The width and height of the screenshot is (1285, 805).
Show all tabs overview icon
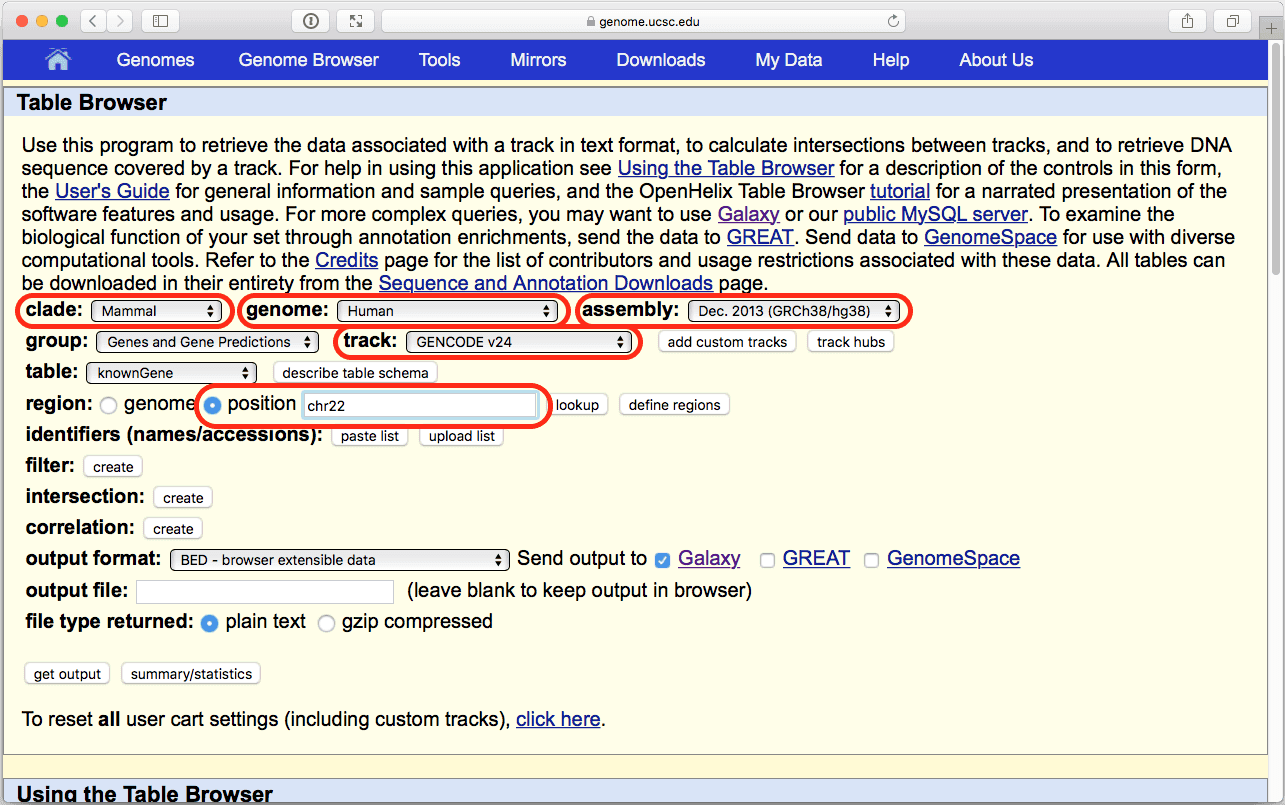coord(1233,21)
